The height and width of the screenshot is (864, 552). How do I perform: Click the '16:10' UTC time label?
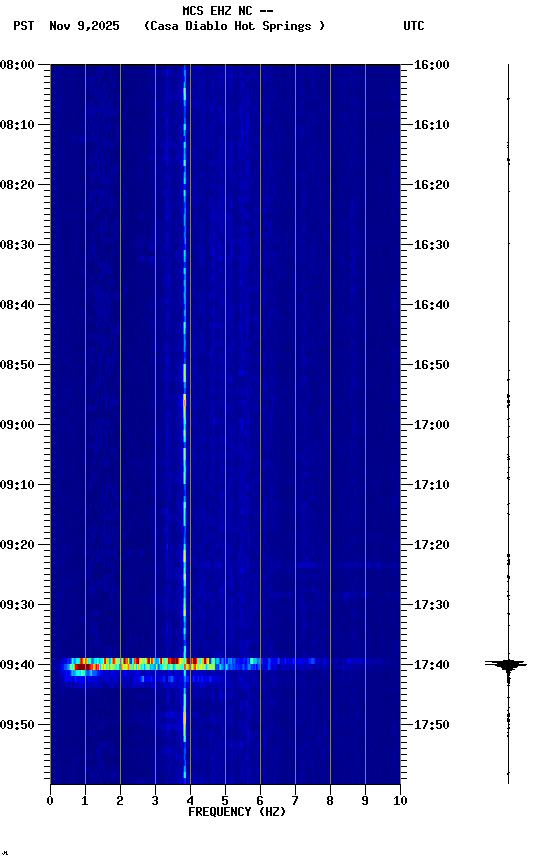[432, 125]
